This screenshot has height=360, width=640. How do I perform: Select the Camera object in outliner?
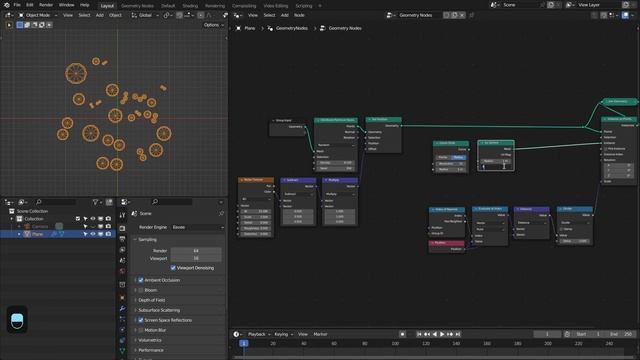40,227
